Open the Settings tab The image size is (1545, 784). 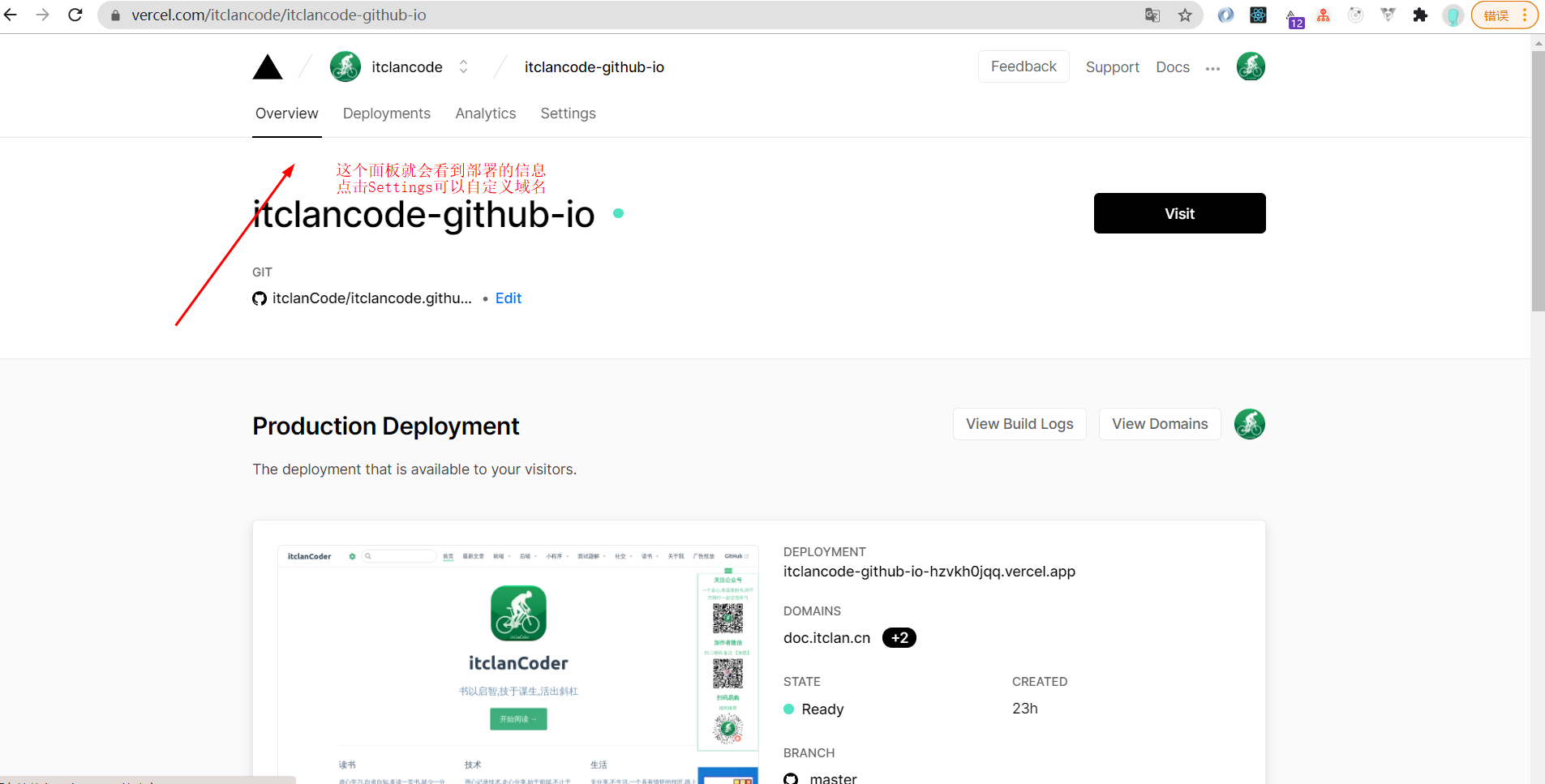pyautogui.click(x=568, y=114)
